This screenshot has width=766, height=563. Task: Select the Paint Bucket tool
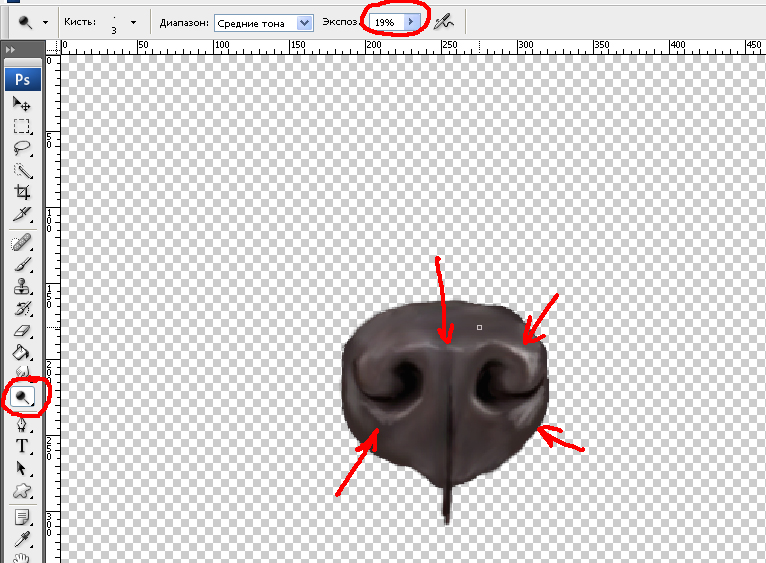(x=21, y=353)
